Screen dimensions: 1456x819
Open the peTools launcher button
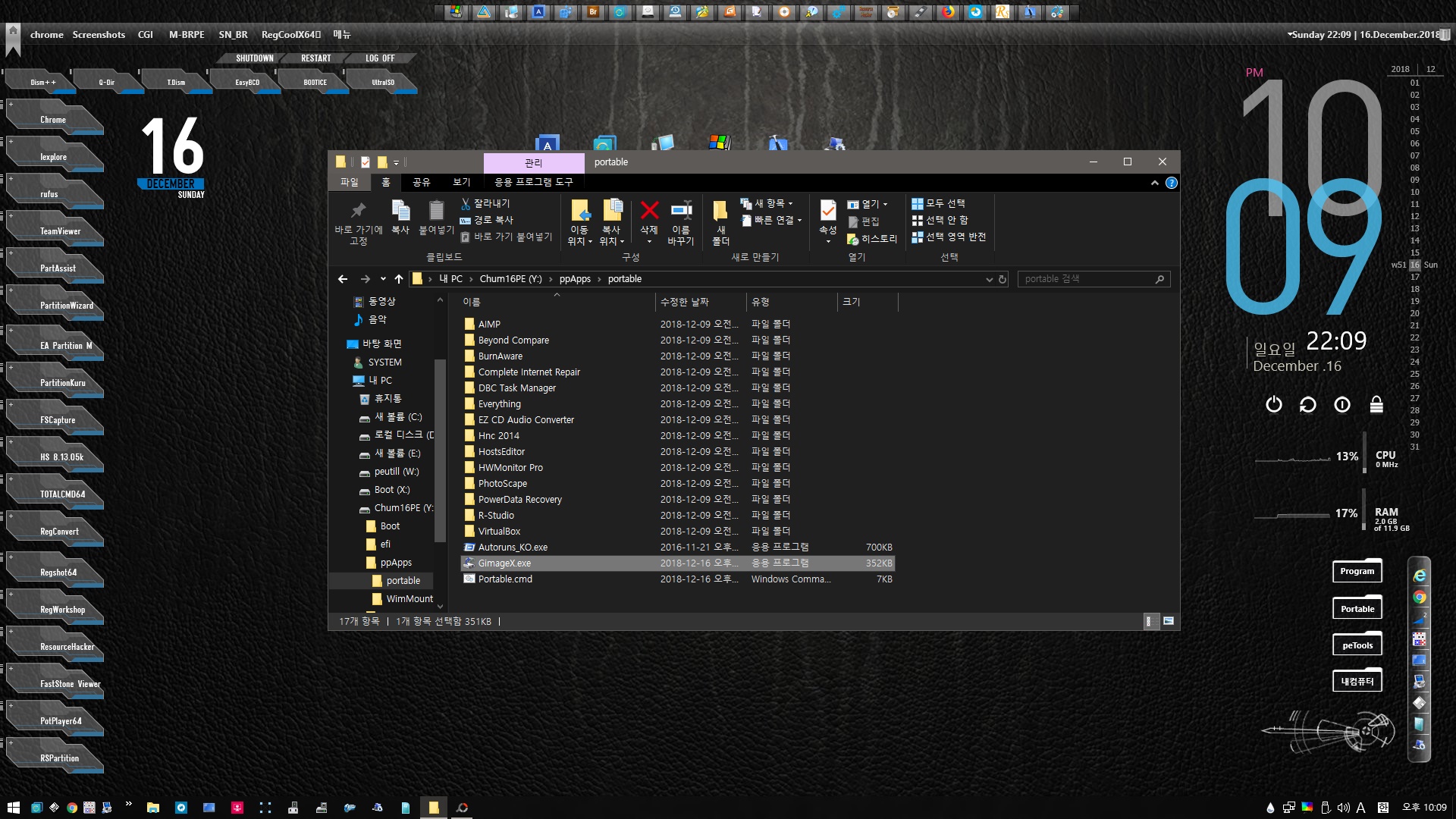[1357, 645]
